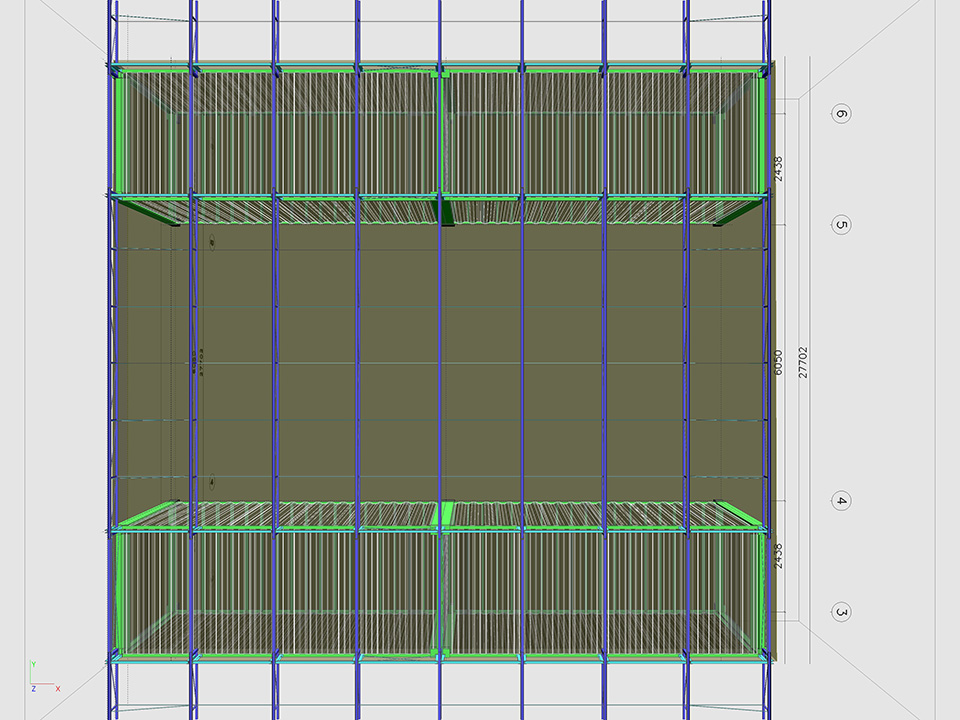Select small grid marker inside model's lower-left
This screenshot has height=720, width=960.
coord(212,483)
